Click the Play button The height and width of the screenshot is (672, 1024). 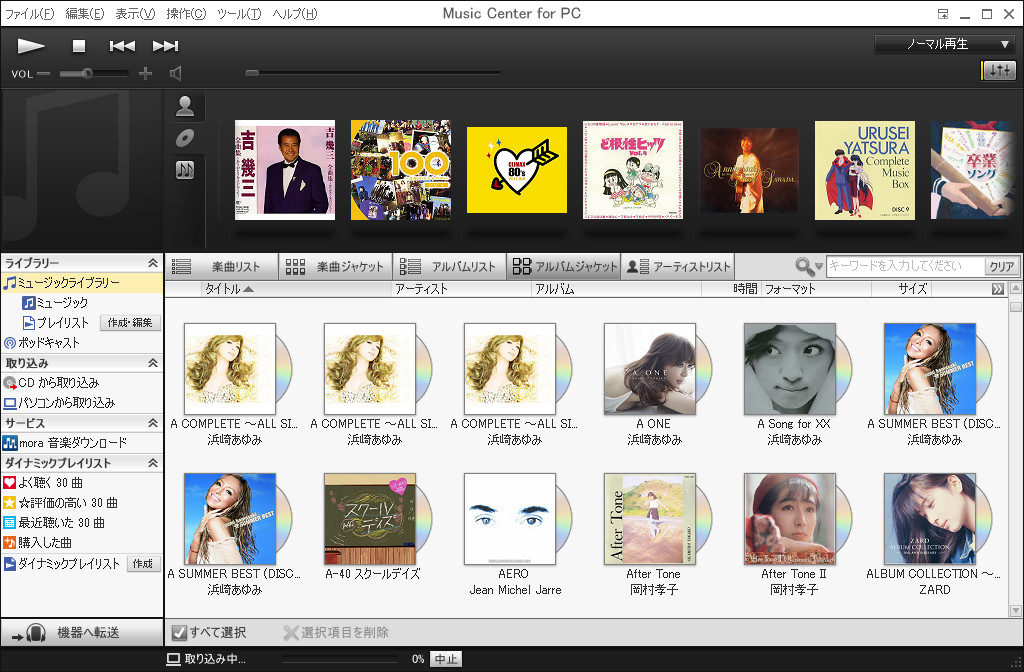coord(31,46)
